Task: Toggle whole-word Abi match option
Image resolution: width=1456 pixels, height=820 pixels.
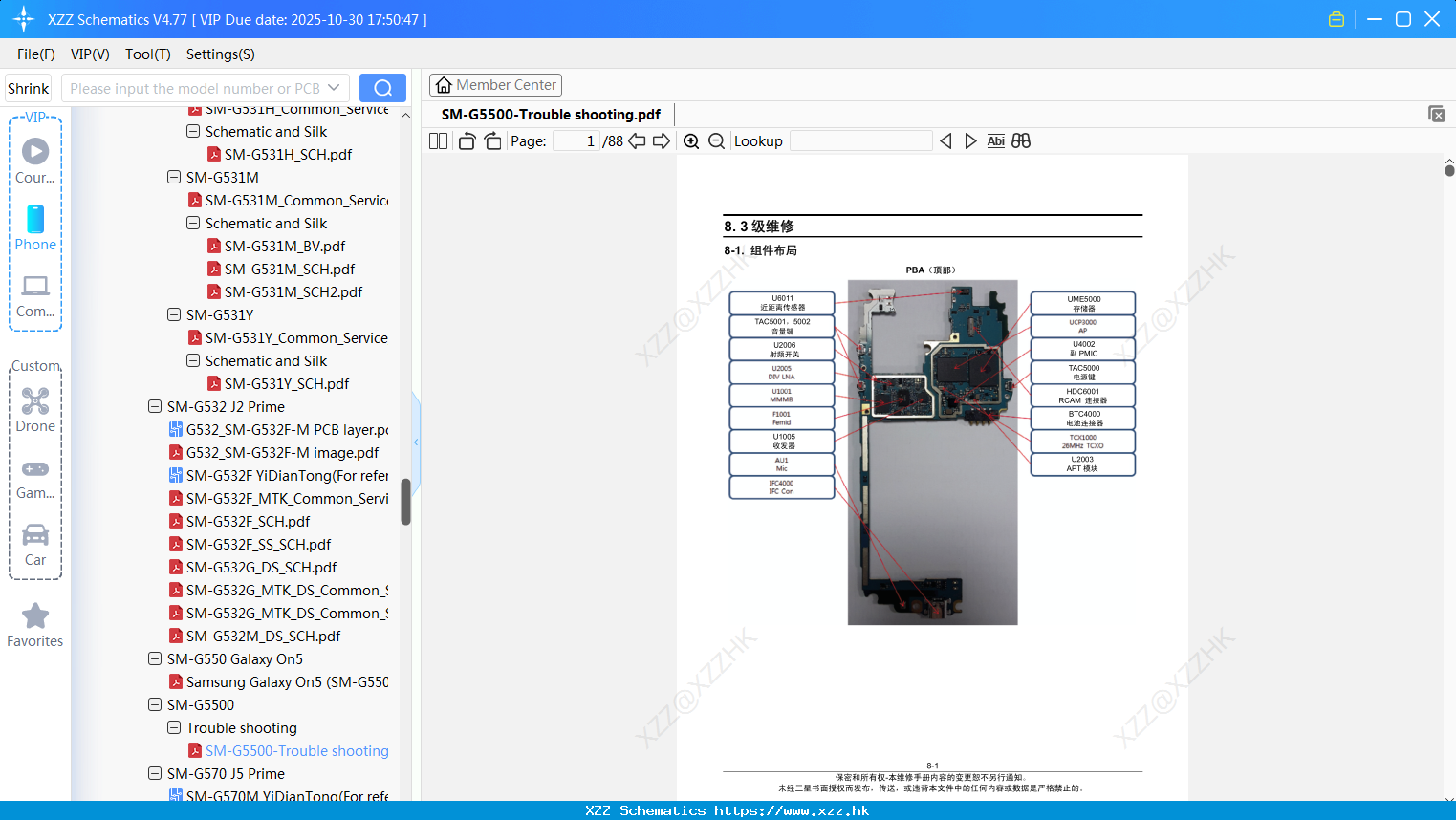Action: tap(995, 140)
